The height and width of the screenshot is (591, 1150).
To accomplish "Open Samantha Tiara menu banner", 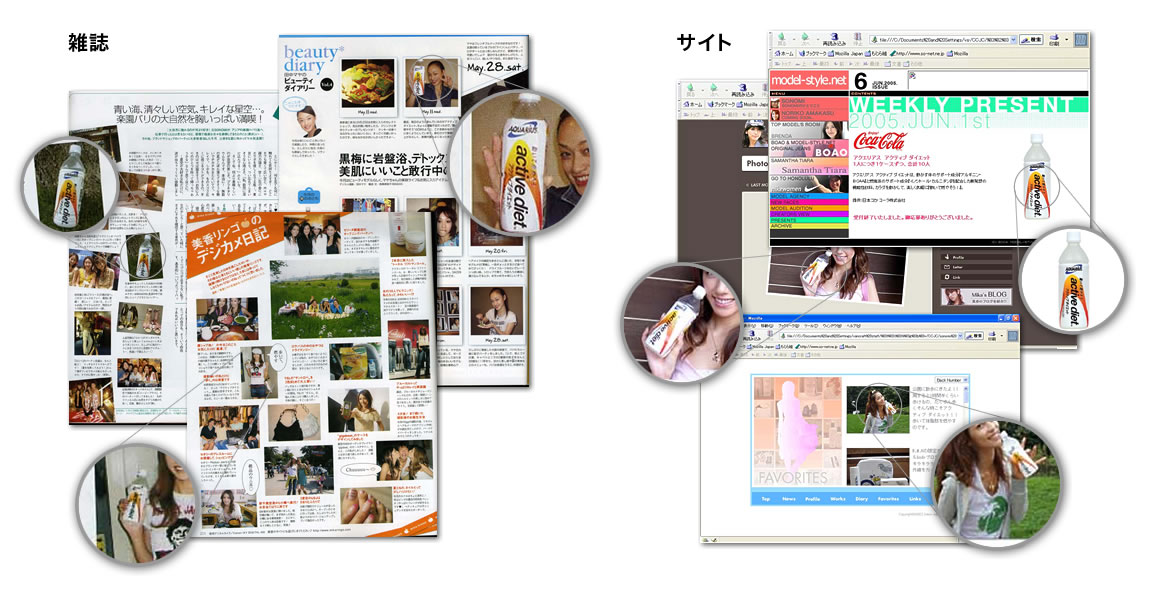I will [x=809, y=166].
